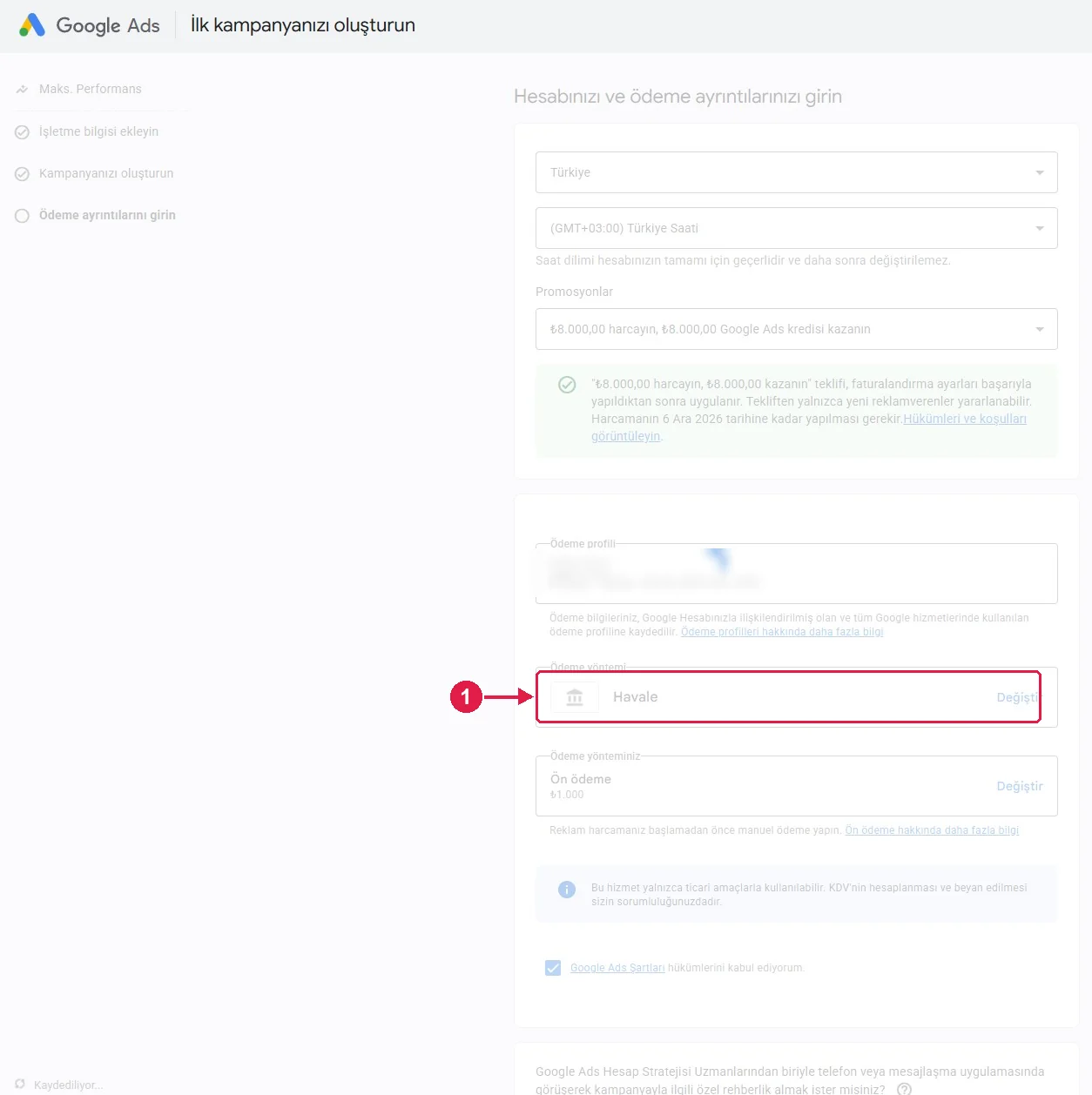This screenshot has width=1092, height=1095.
Task: Open the Google Ads Şartları link
Action: click(617, 968)
